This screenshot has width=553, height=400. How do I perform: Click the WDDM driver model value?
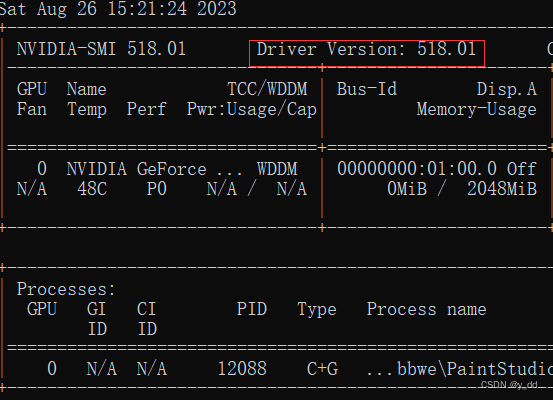pos(277,169)
